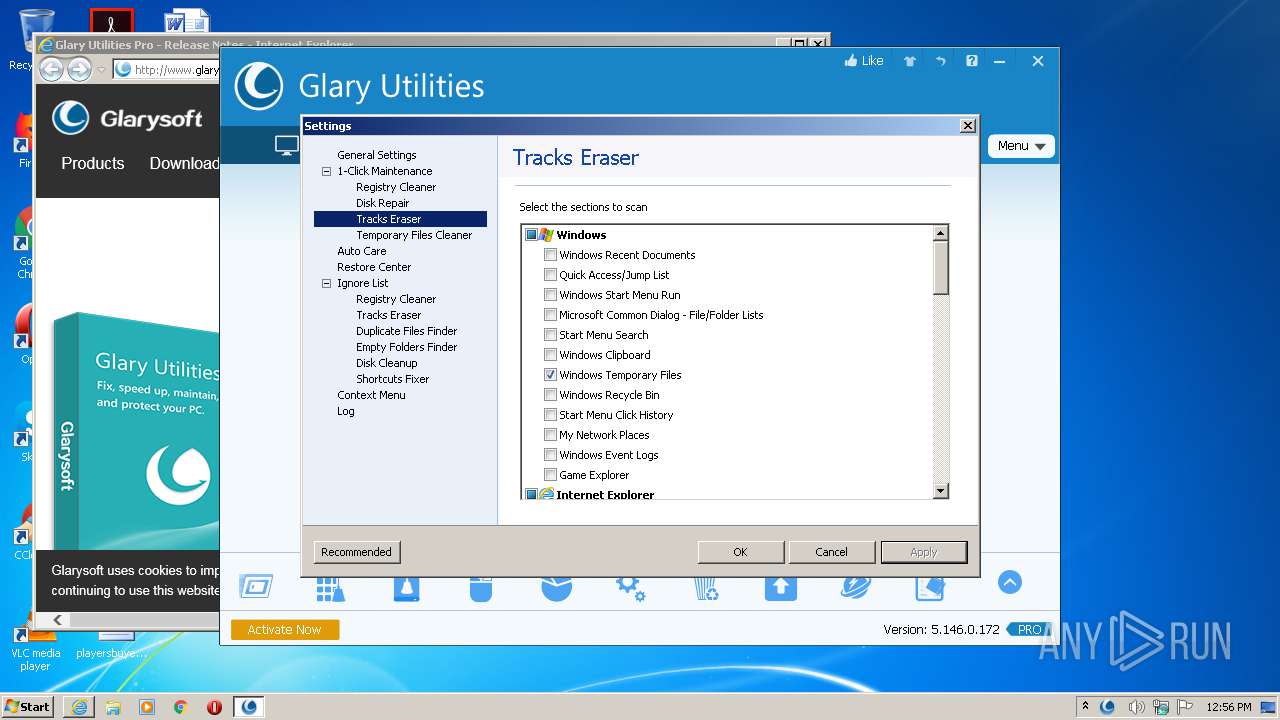This screenshot has height=720, width=1280.
Task: Click the Internet Explorer taskbar icon
Action: click(79, 707)
